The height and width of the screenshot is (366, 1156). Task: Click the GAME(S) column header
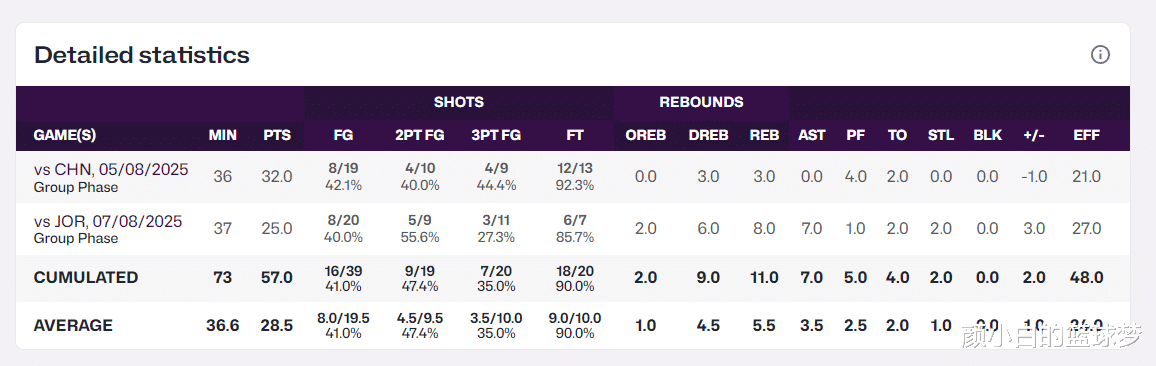[x=65, y=136]
